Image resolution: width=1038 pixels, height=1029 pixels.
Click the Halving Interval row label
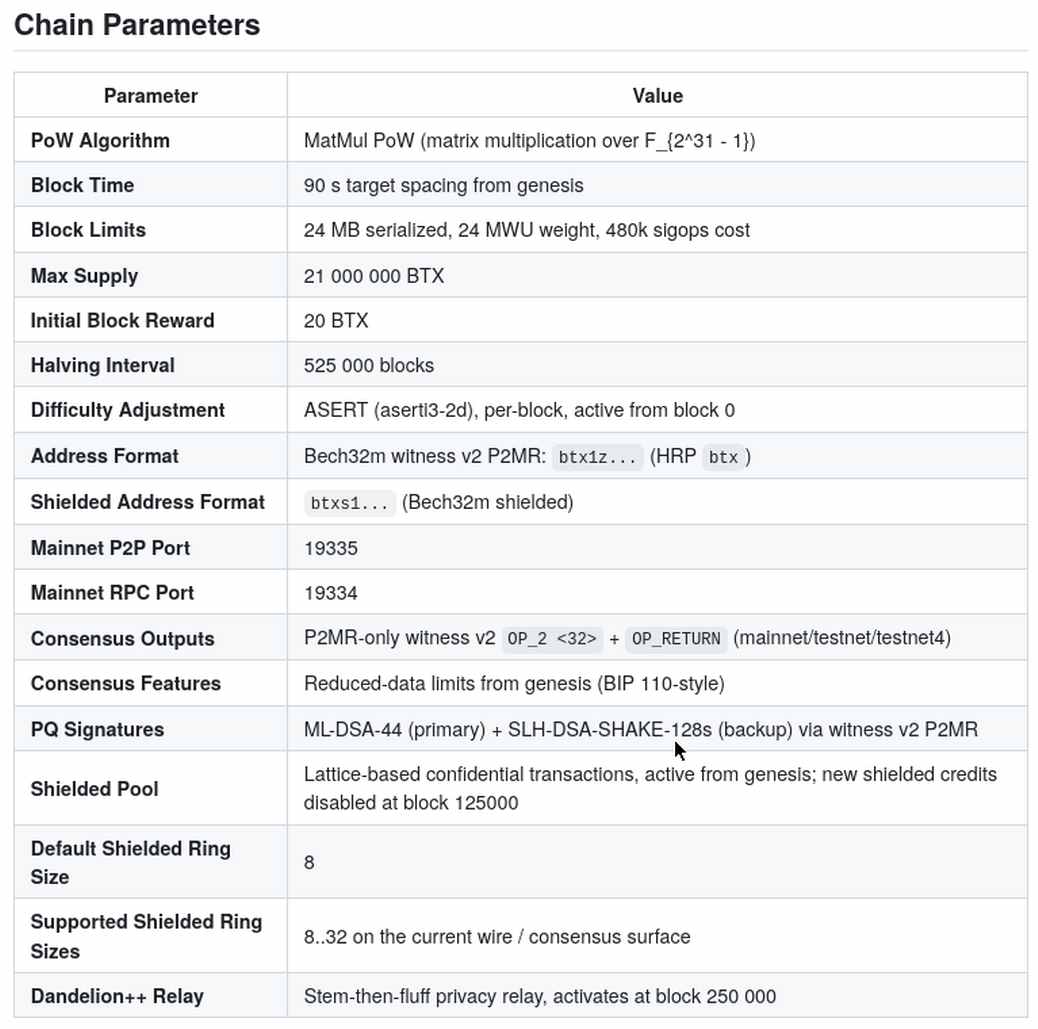103,365
